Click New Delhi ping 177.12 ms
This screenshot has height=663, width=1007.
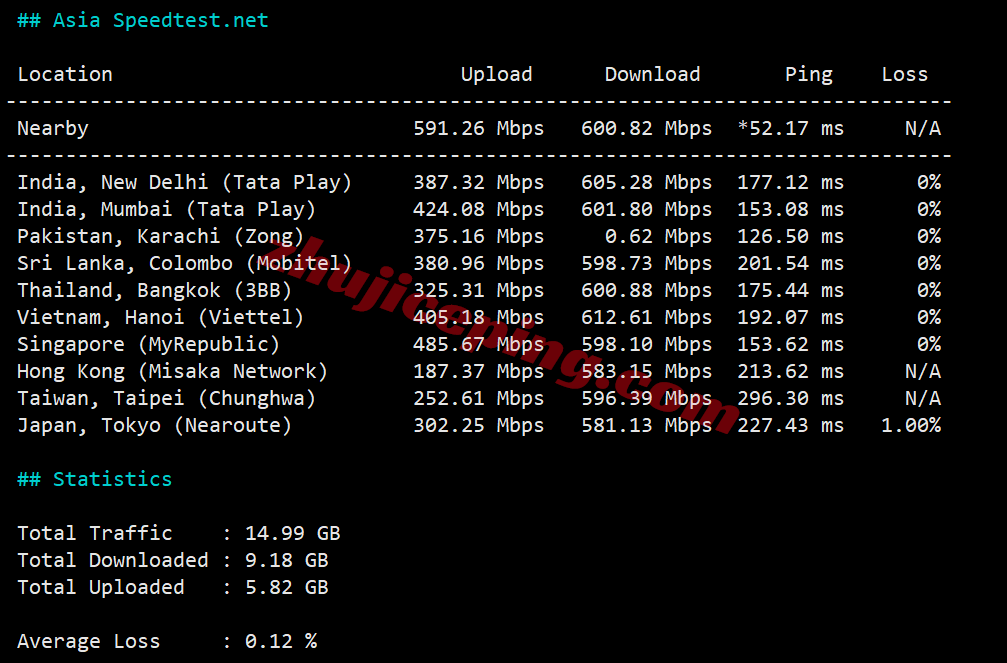791,182
